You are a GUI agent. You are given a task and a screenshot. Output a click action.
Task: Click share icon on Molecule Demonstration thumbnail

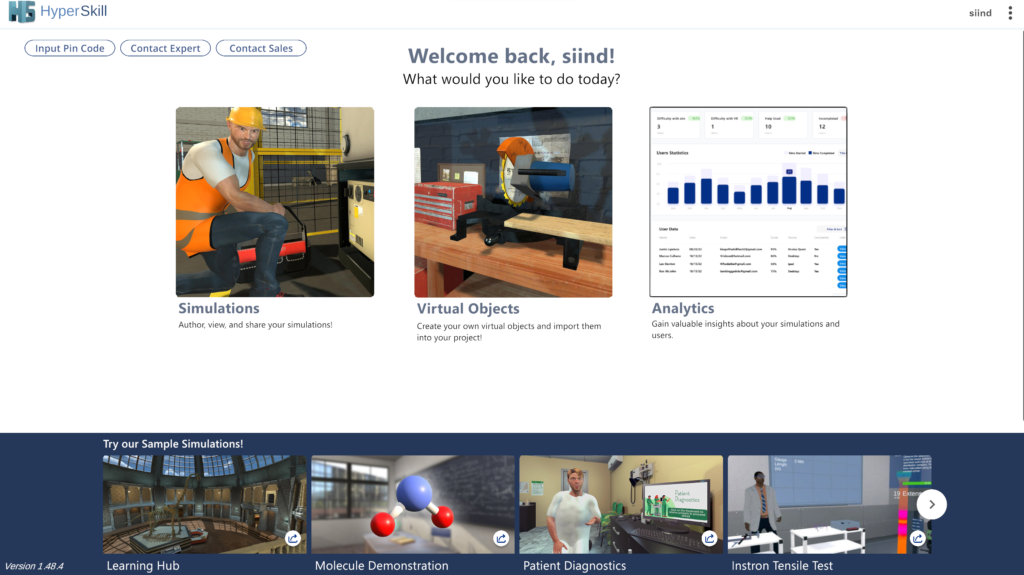click(501, 539)
